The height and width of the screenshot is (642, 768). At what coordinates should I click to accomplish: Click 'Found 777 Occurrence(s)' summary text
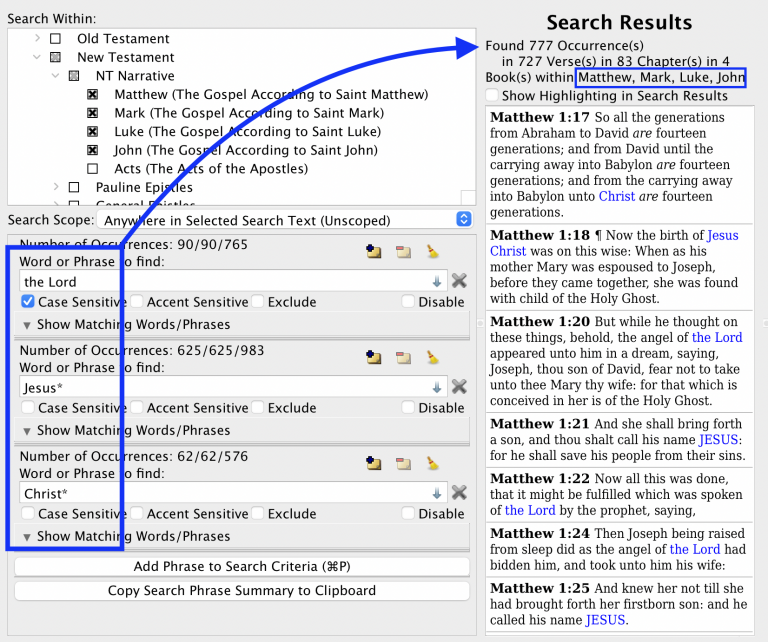click(564, 46)
